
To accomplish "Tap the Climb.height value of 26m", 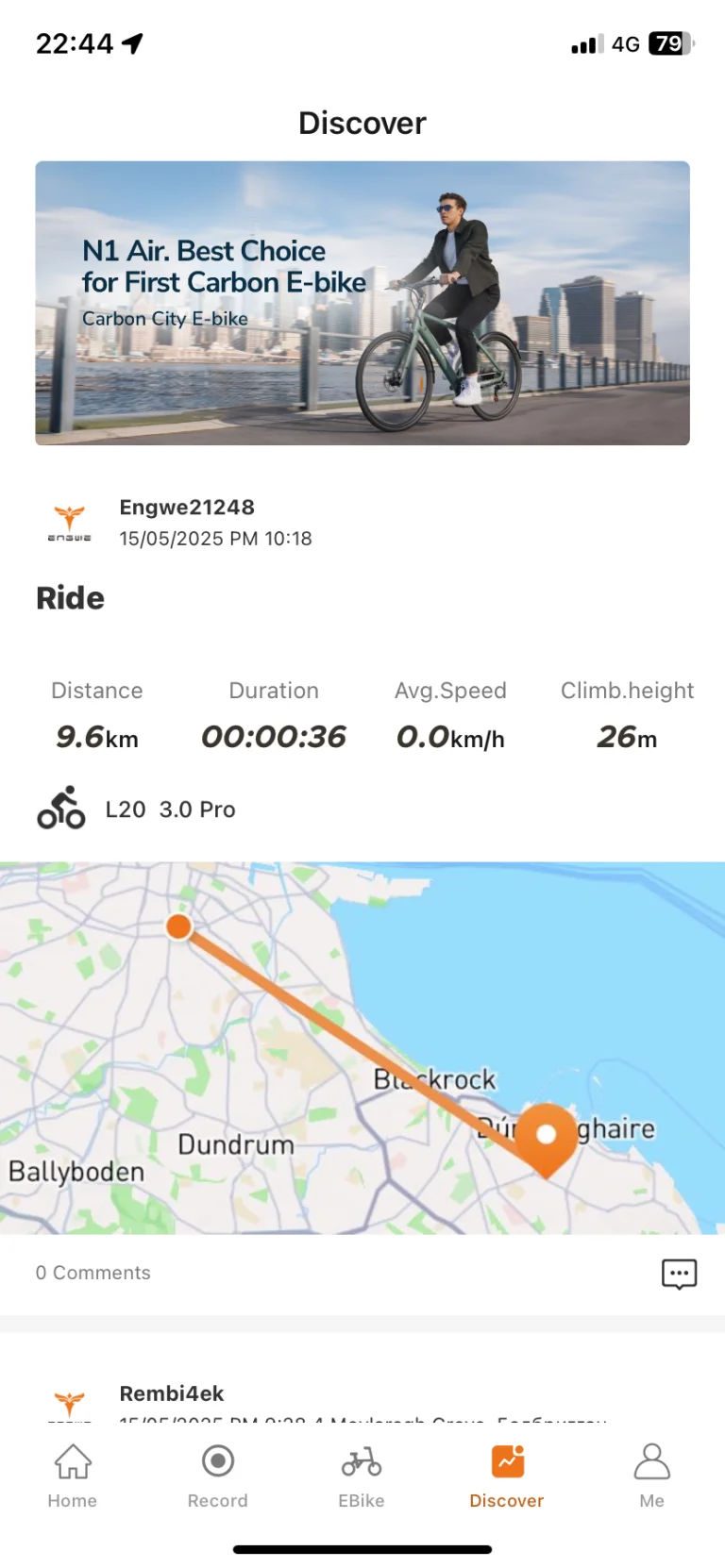I will pyautogui.click(x=627, y=737).
